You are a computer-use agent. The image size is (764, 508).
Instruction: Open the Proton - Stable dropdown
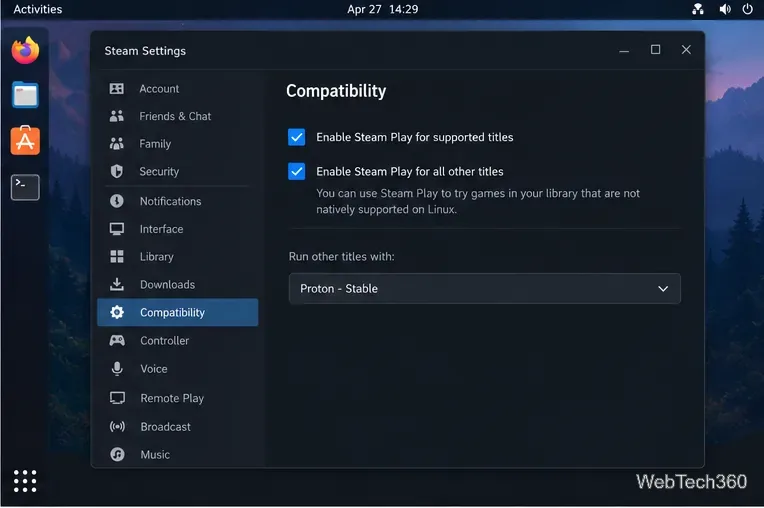(484, 289)
